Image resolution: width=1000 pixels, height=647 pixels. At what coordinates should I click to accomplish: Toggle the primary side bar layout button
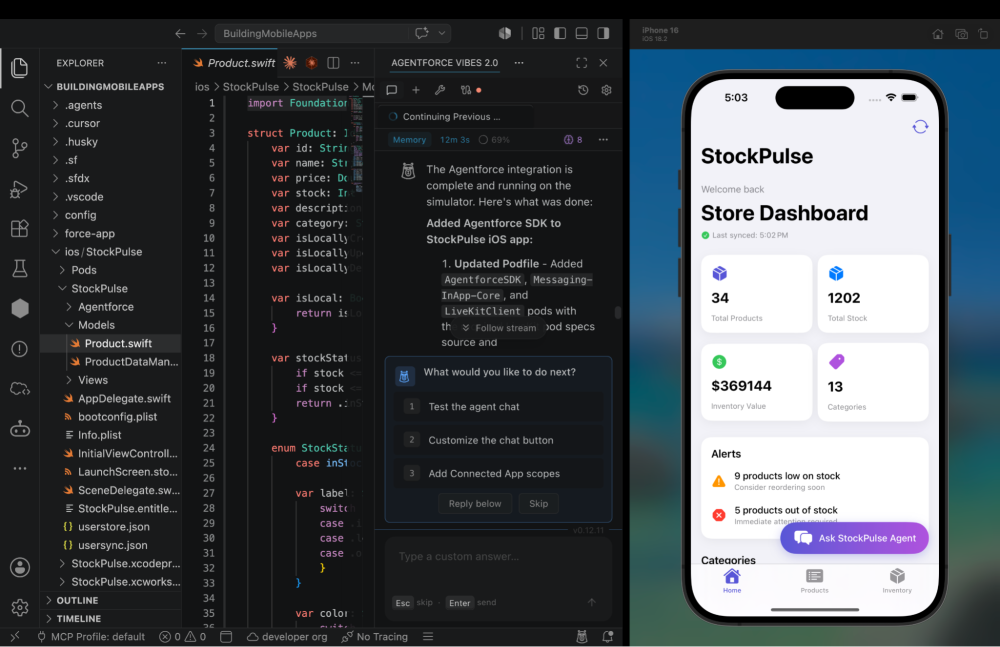pyautogui.click(x=560, y=33)
